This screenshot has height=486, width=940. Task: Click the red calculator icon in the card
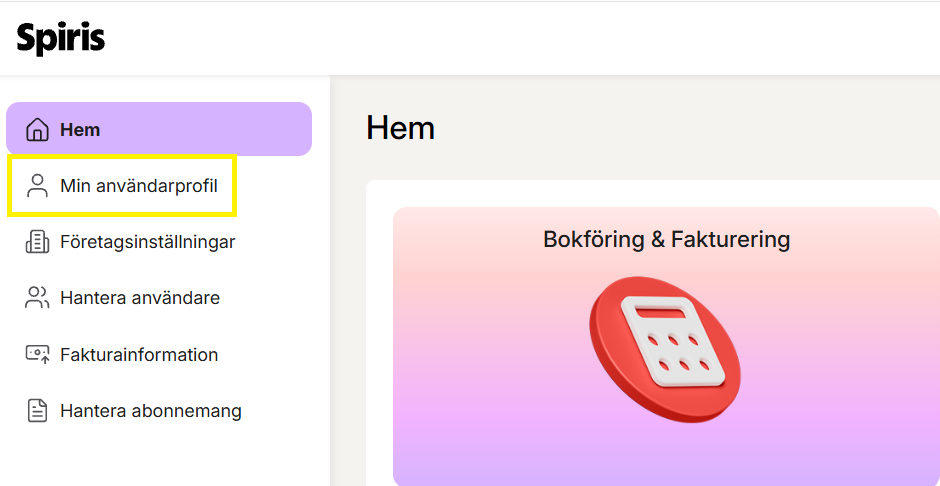click(x=665, y=349)
